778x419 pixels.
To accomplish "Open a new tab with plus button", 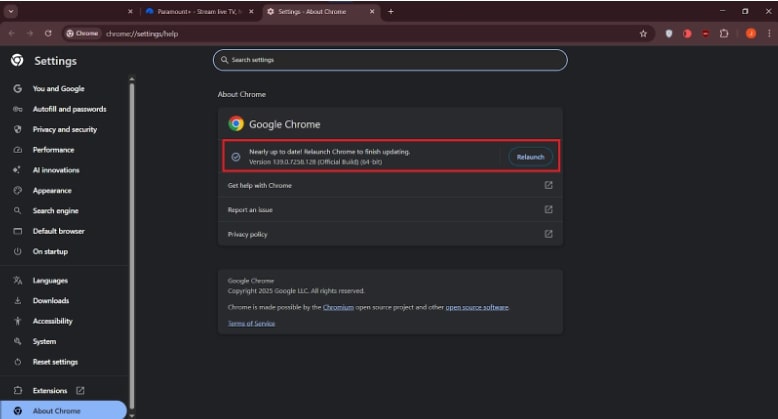I will pos(390,11).
